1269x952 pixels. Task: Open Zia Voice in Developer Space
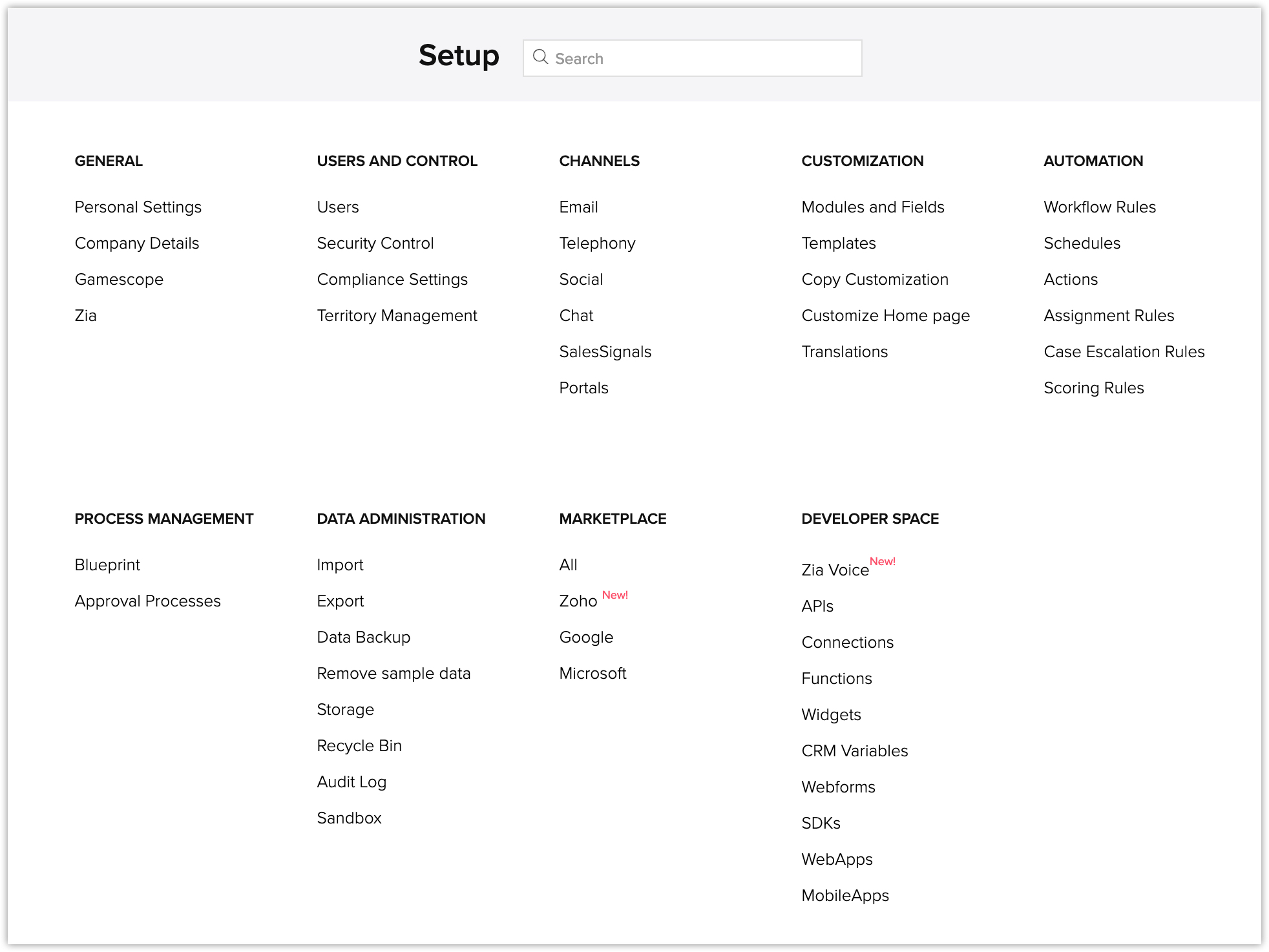click(x=835, y=570)
